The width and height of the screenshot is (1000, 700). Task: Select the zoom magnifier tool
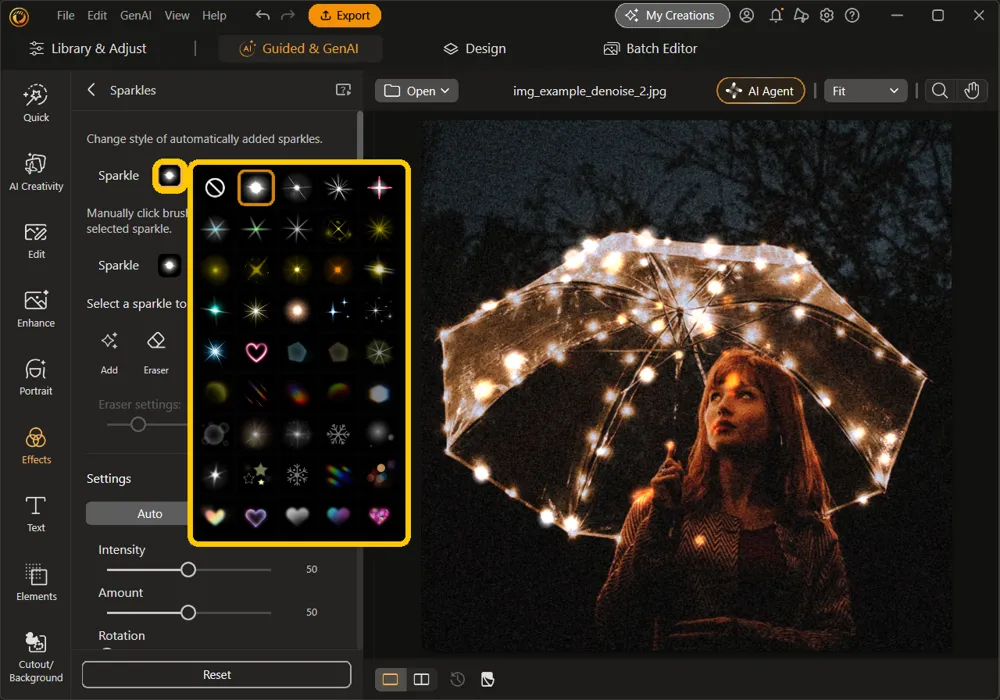pyautogui.click(x=939, y=91)
